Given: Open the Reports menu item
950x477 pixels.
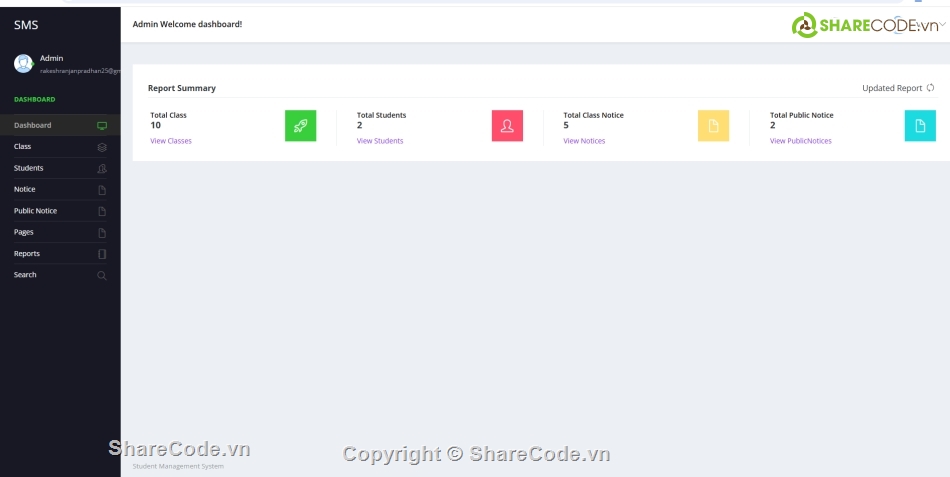Looking at the screenshot, I should [27, 254].
